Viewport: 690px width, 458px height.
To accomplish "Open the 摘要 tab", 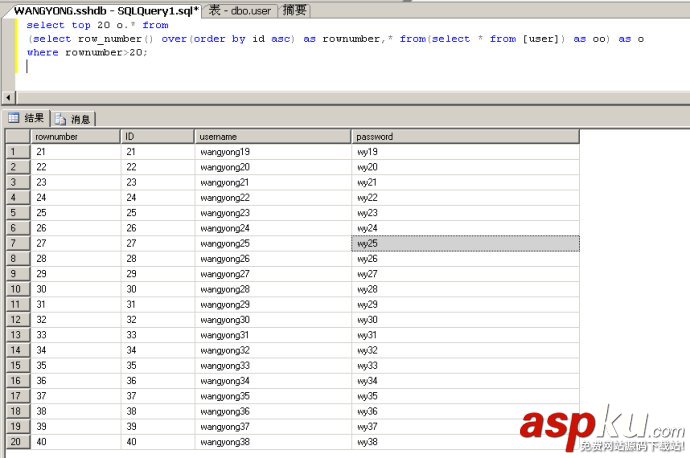I will tap(294, 11).
